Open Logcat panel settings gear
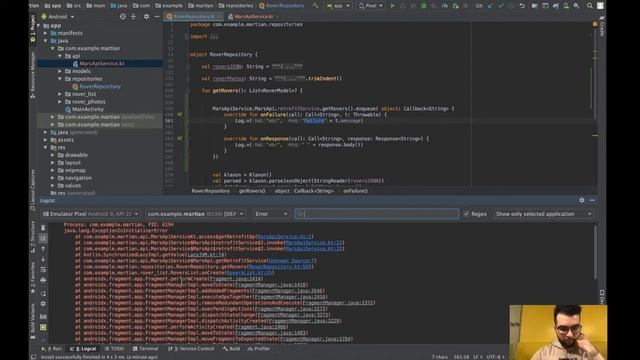 (582, 200)
